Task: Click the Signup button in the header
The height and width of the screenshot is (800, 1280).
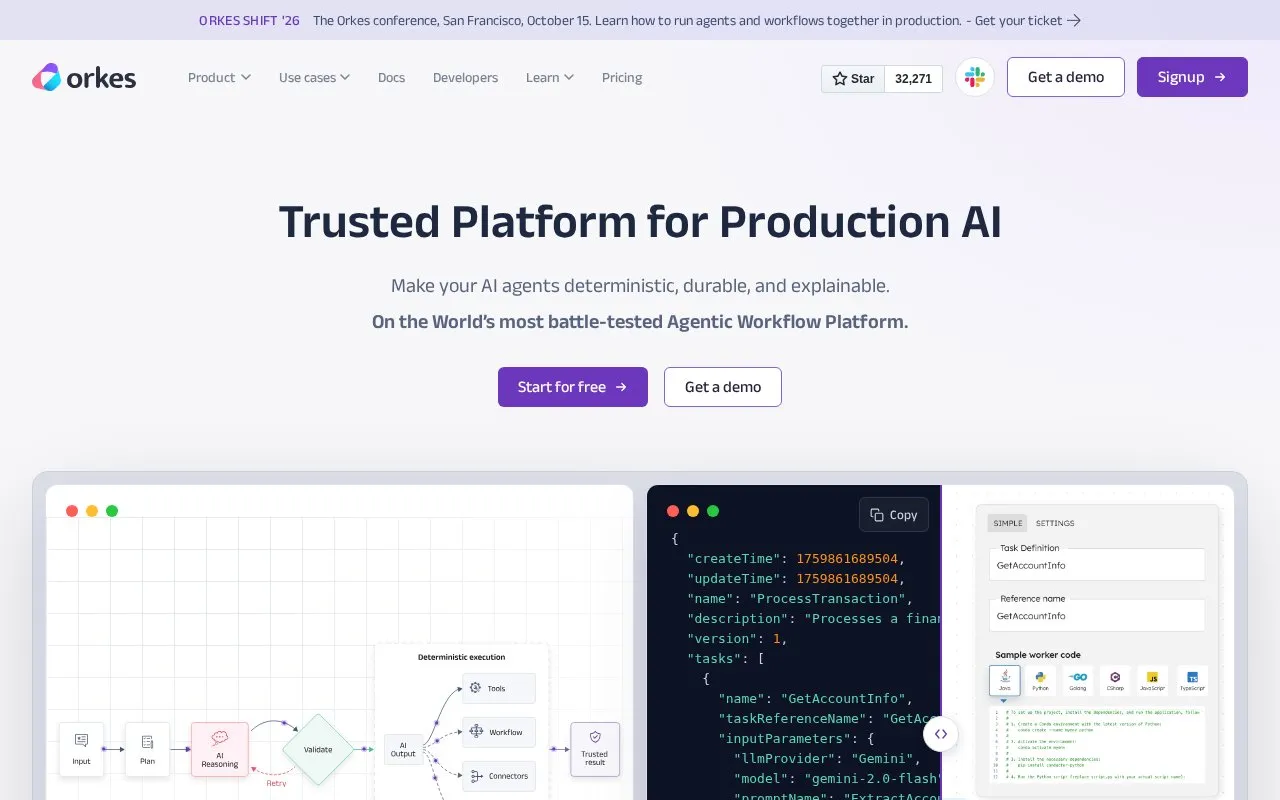Action: point(1192,77)
